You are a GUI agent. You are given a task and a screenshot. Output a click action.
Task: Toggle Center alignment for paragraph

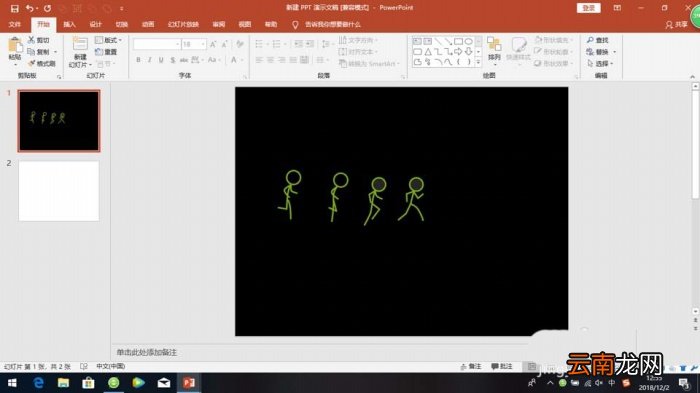(271, 60)
